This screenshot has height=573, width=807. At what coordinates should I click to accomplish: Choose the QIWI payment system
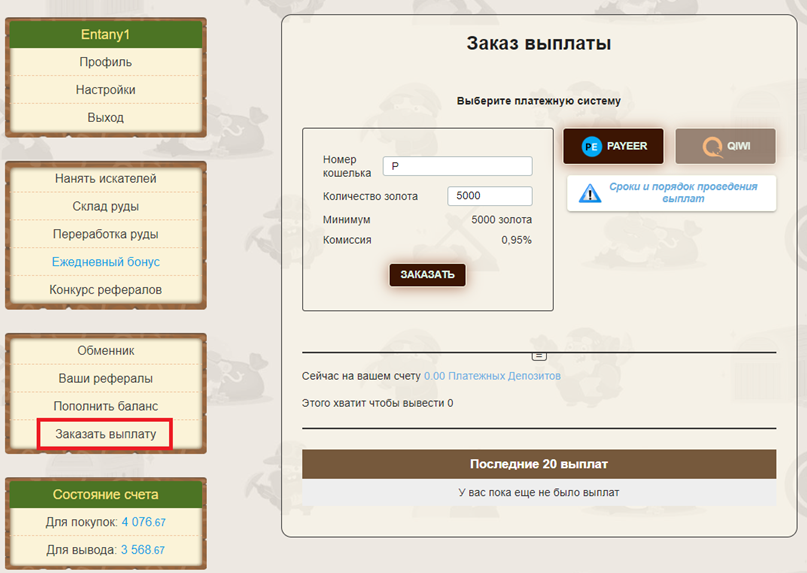coord(725,146)
